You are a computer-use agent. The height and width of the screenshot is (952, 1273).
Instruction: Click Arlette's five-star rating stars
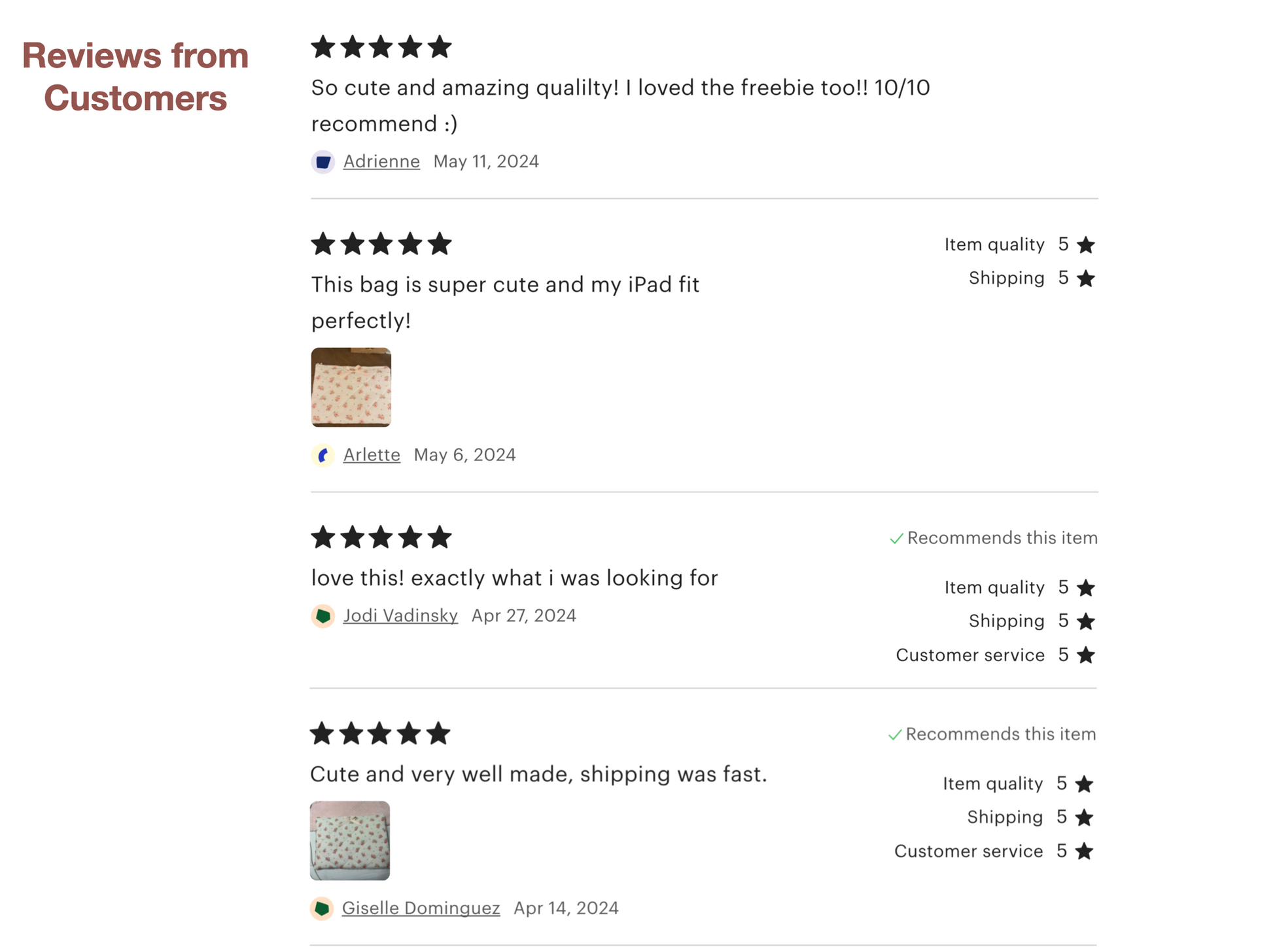tap(381, 244)
